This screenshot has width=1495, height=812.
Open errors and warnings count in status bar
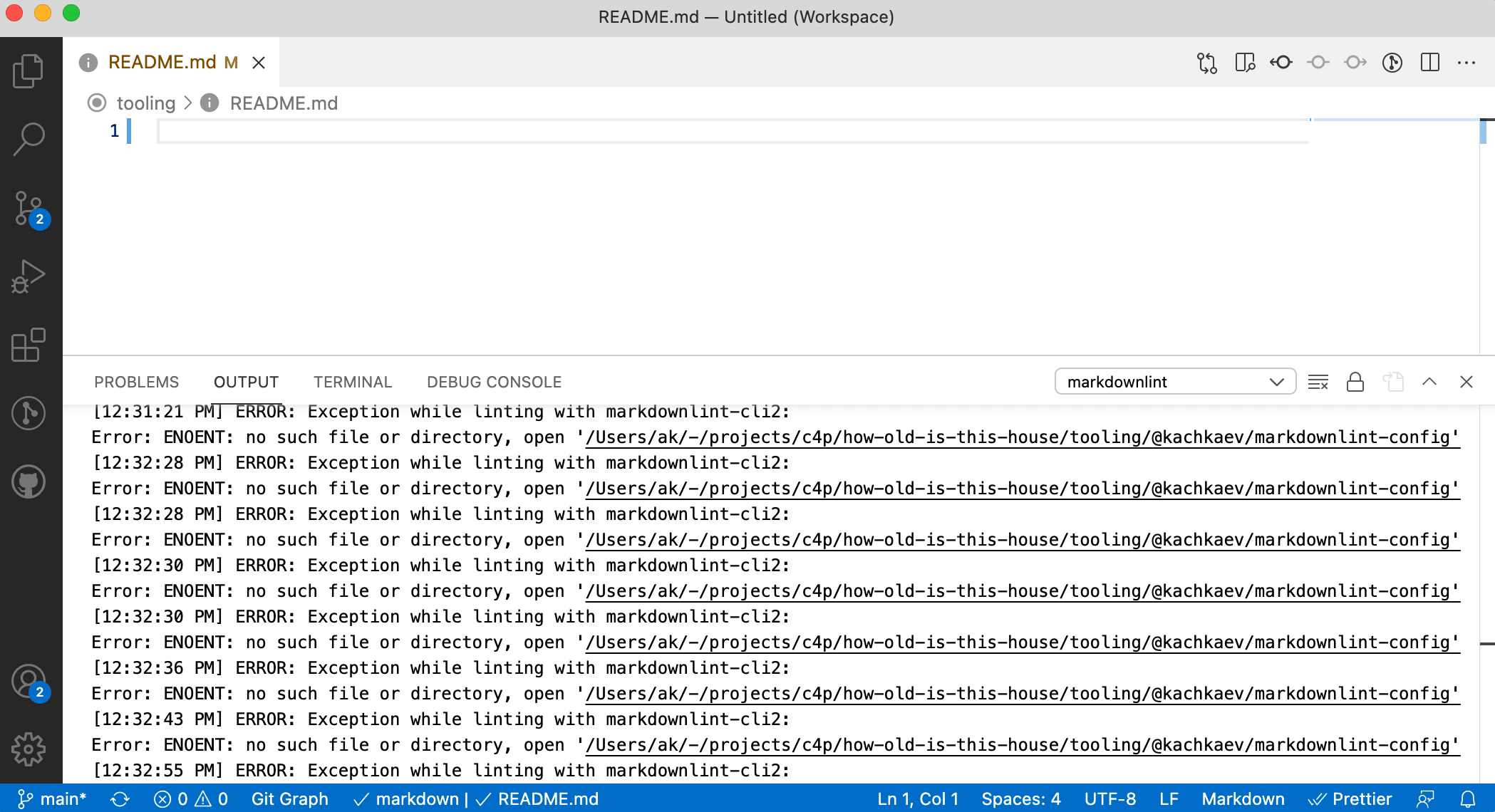tap(191, 799)
